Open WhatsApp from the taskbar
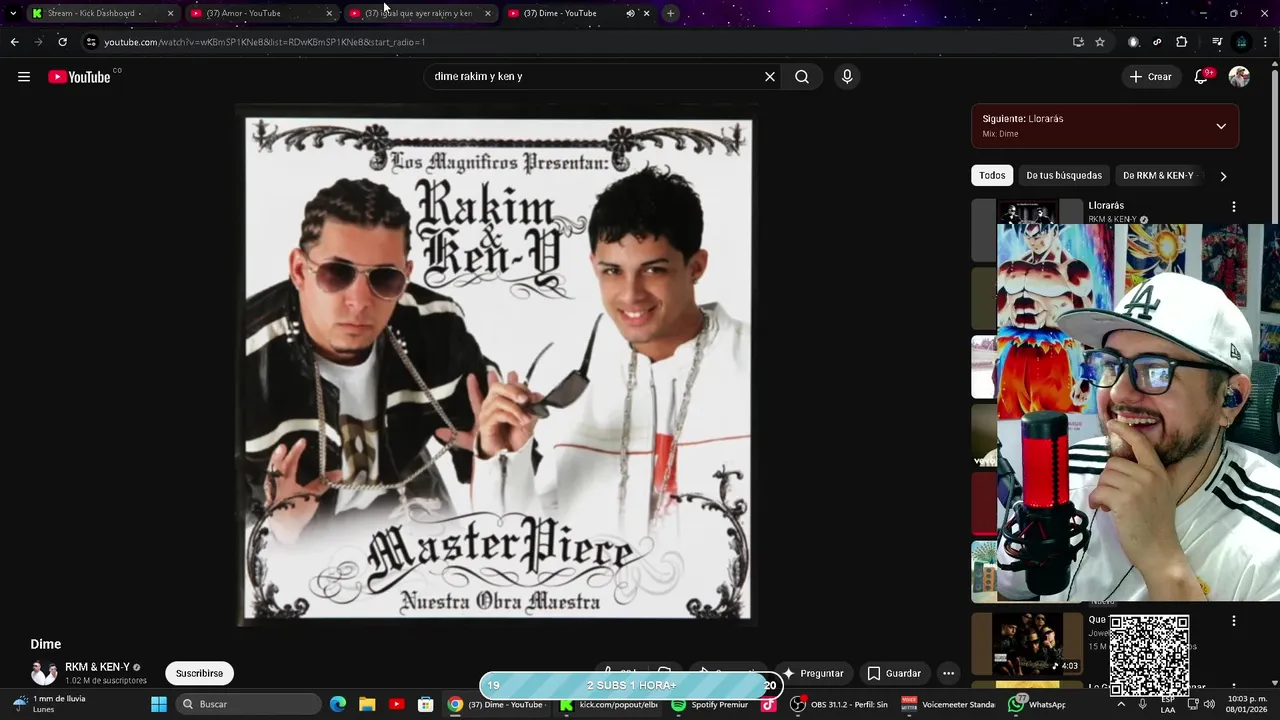 tap(1037, 704)
